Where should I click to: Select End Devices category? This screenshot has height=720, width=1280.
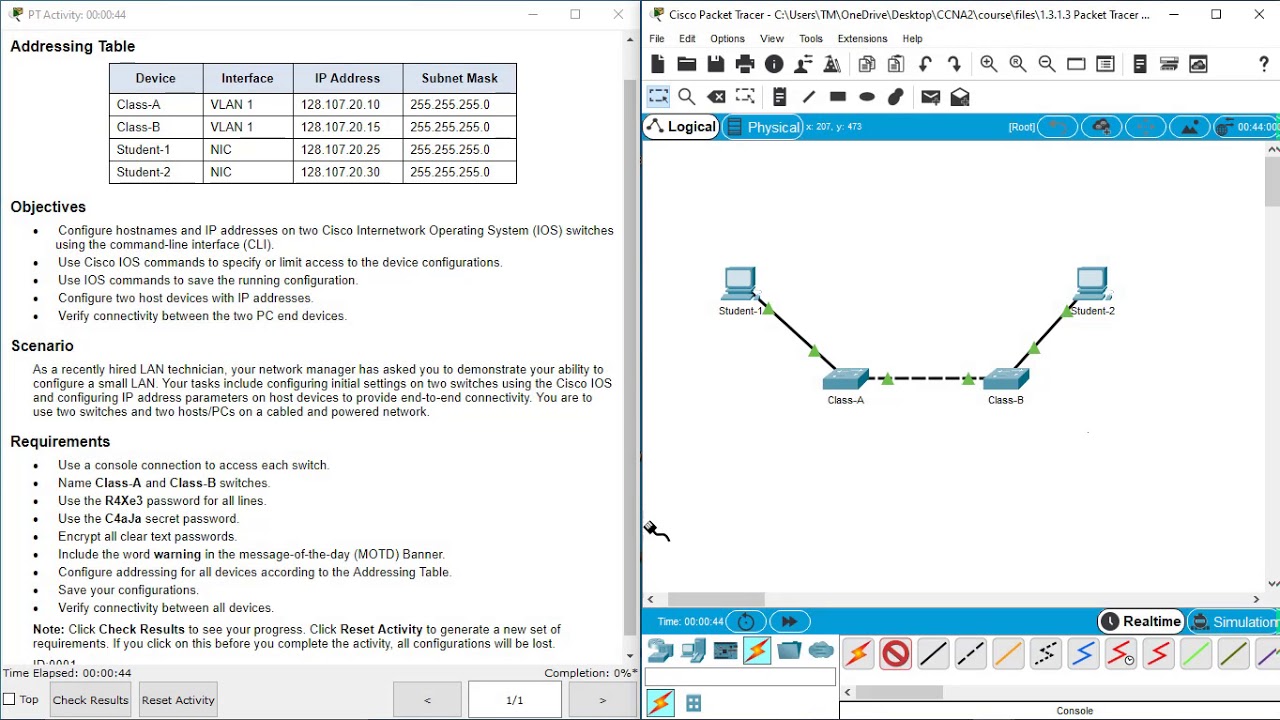tap(693, 652)
